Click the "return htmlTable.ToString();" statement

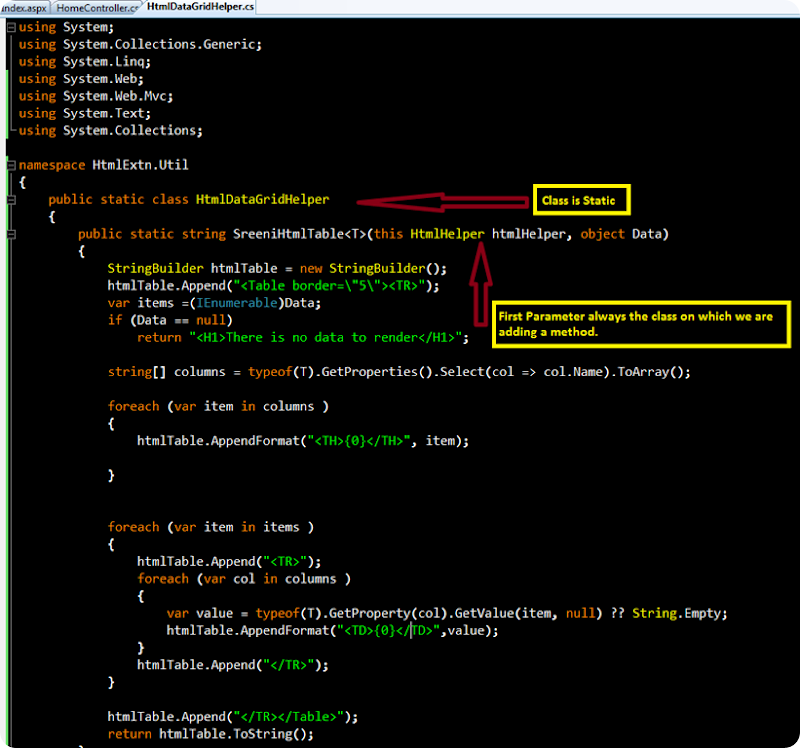[x=210, y=733]
